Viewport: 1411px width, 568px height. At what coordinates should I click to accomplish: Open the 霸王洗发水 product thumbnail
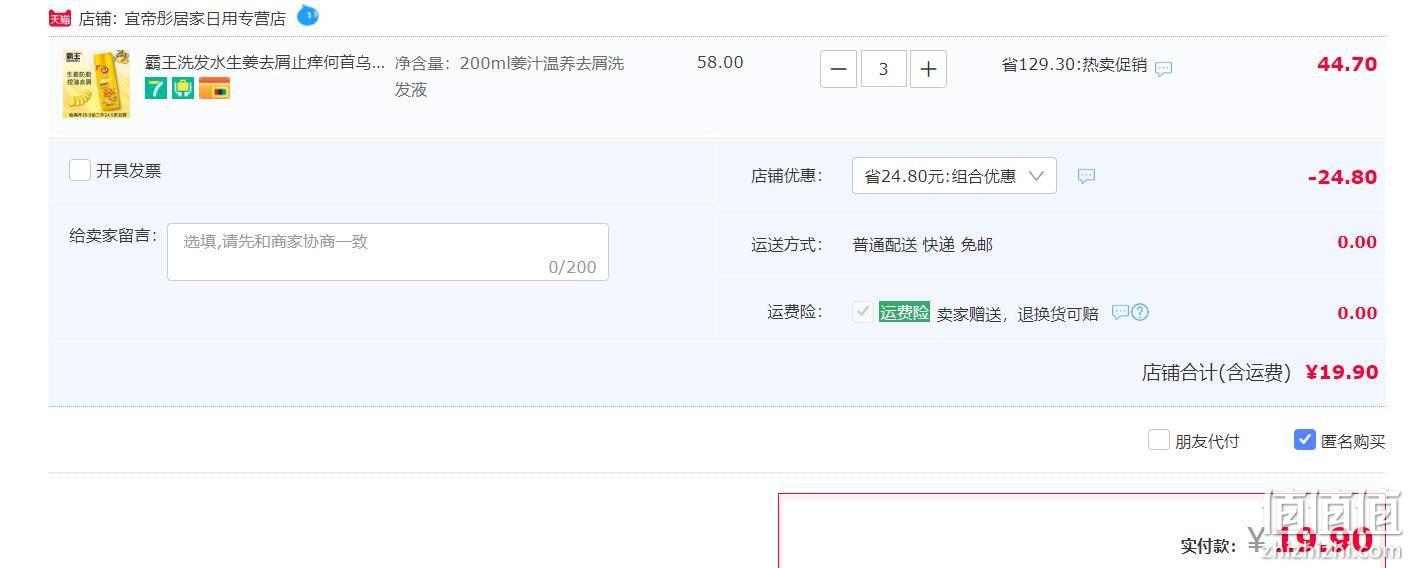click(x=97, y=85)
